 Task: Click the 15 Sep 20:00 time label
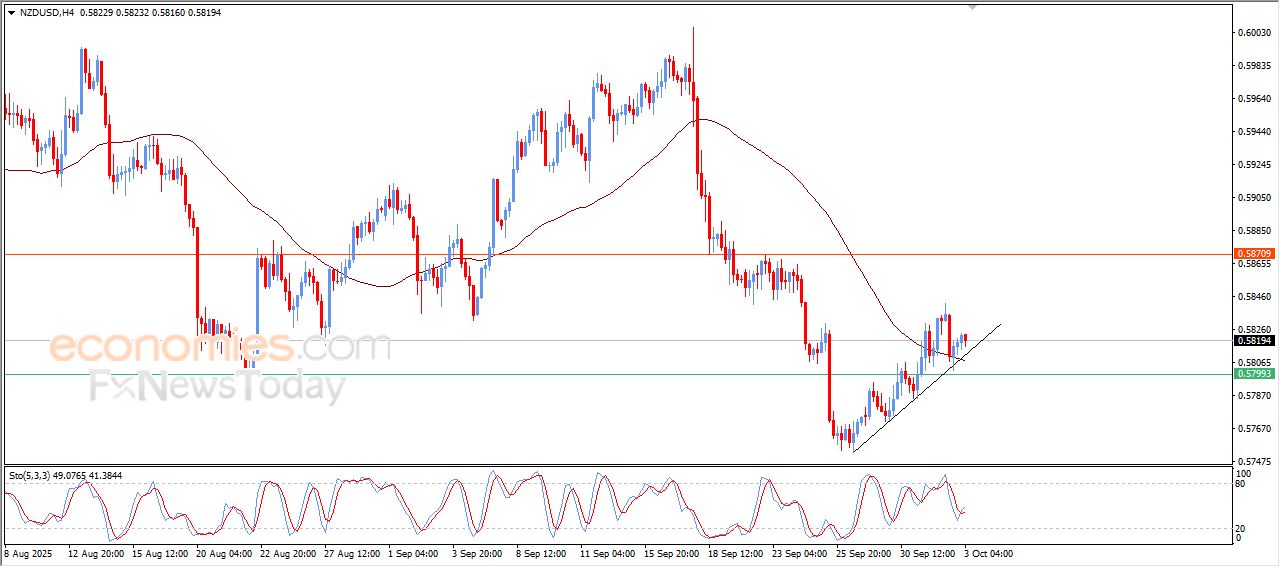tap(670, 552)
